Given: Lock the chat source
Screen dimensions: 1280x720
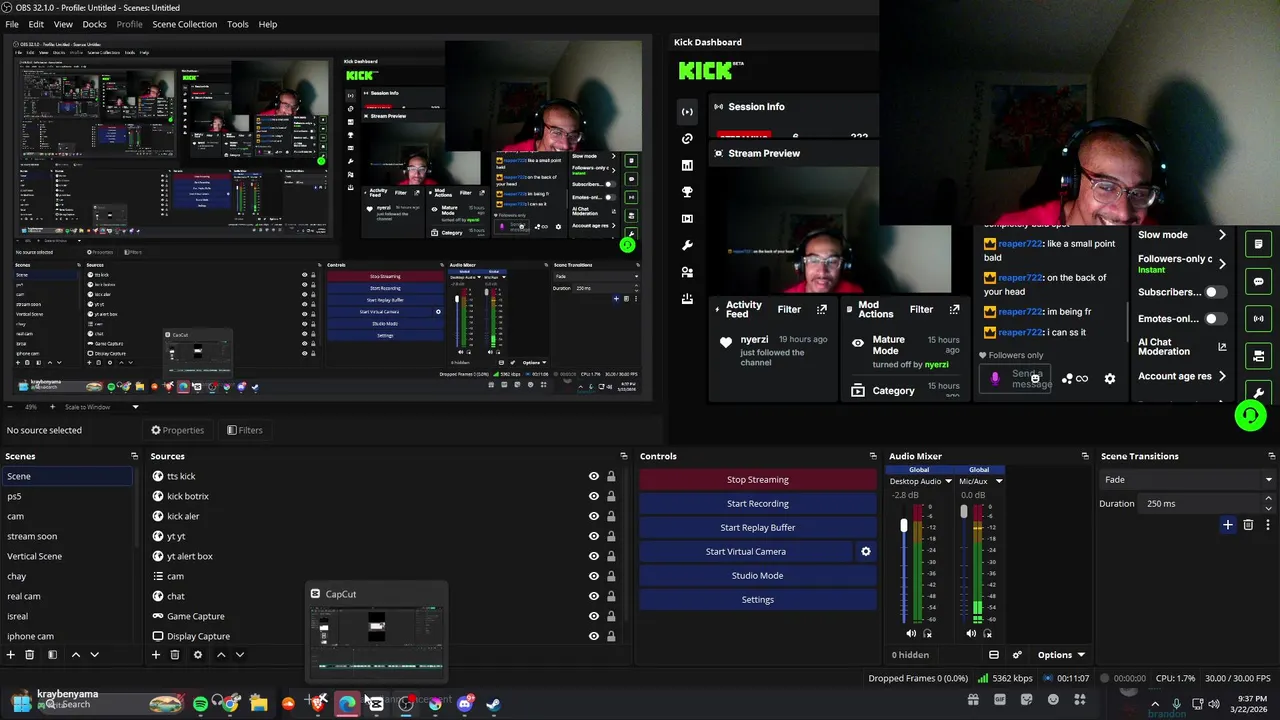Looking at the screenshot, I should (x=611, y=596).
